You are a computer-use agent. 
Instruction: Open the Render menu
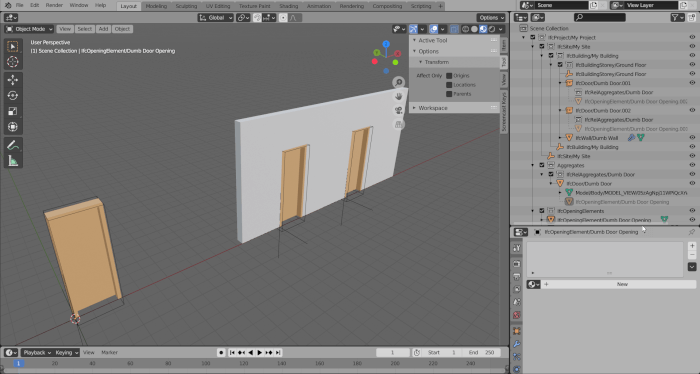[54, 5]
